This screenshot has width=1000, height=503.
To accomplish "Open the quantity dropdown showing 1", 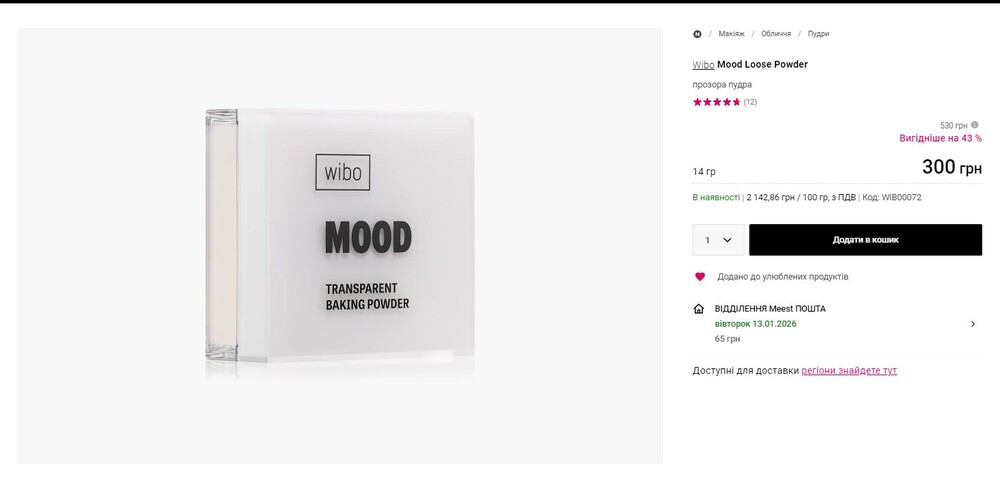I will click(718, 240).
